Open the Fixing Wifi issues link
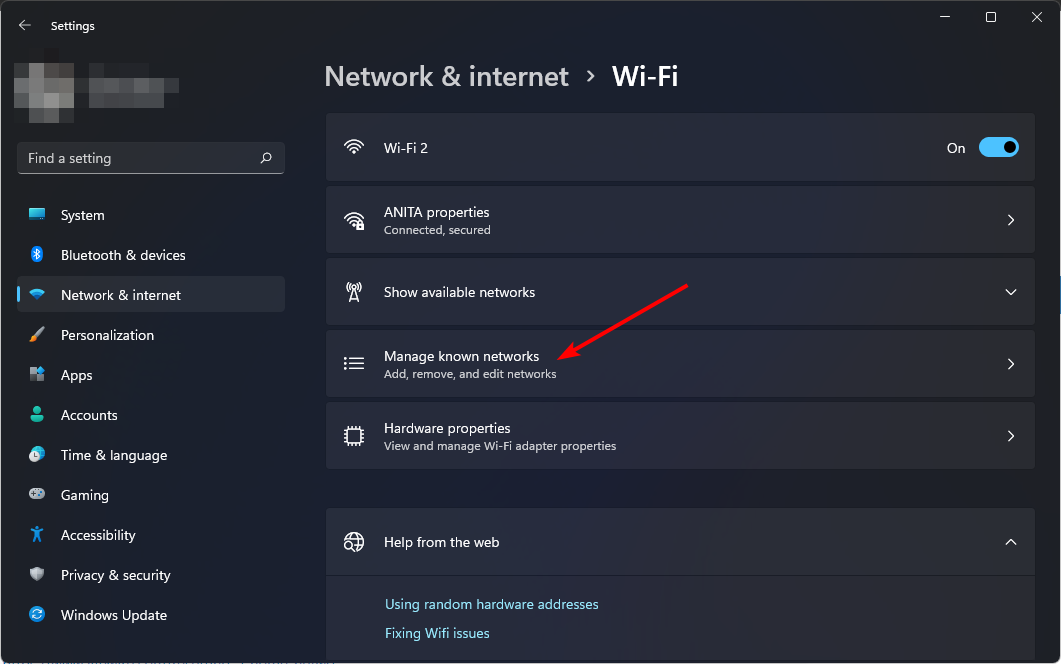The width and height of the screenshot is (1061, 664). click(x=437, y=634)
